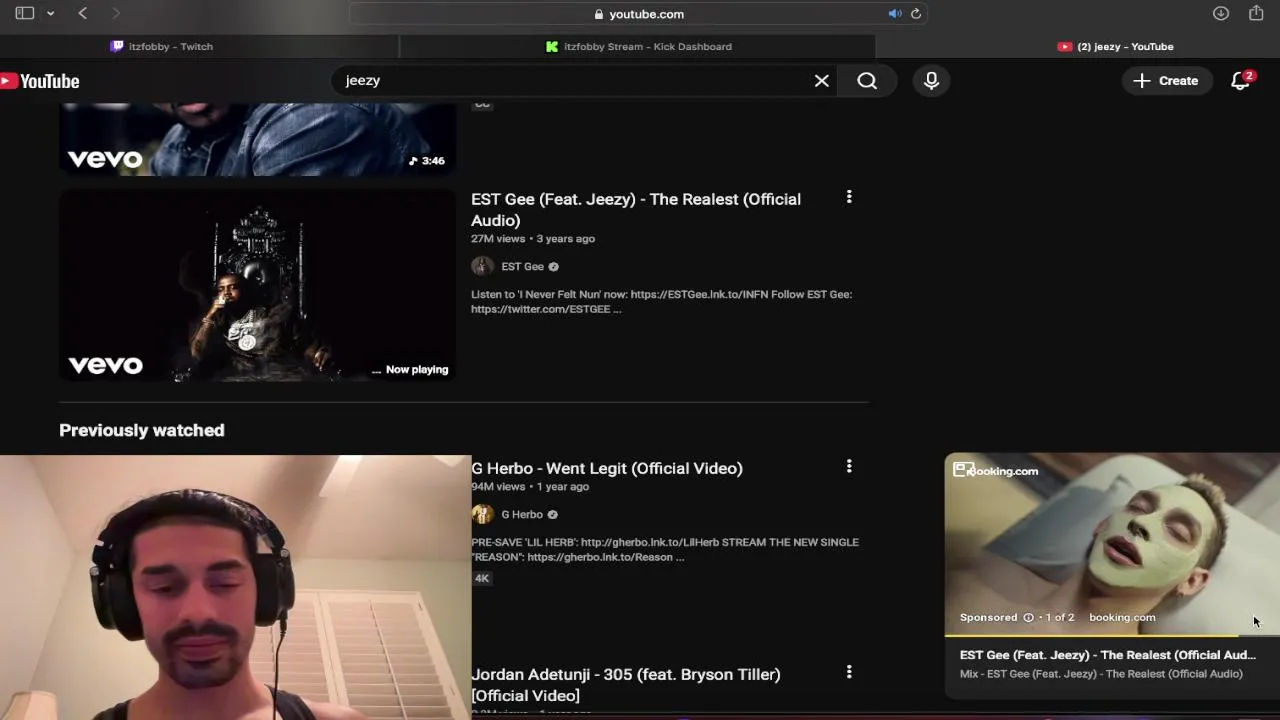Select the youtube.com address bar
The image size is (1280, 720).
click(x=639, y=14)
